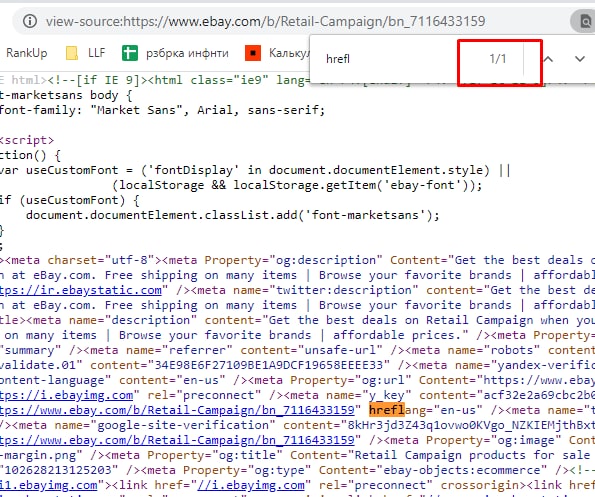Select the "unsafe-url" content value
The width and height of the screenshot is (595, 497).
coord(340,350)
